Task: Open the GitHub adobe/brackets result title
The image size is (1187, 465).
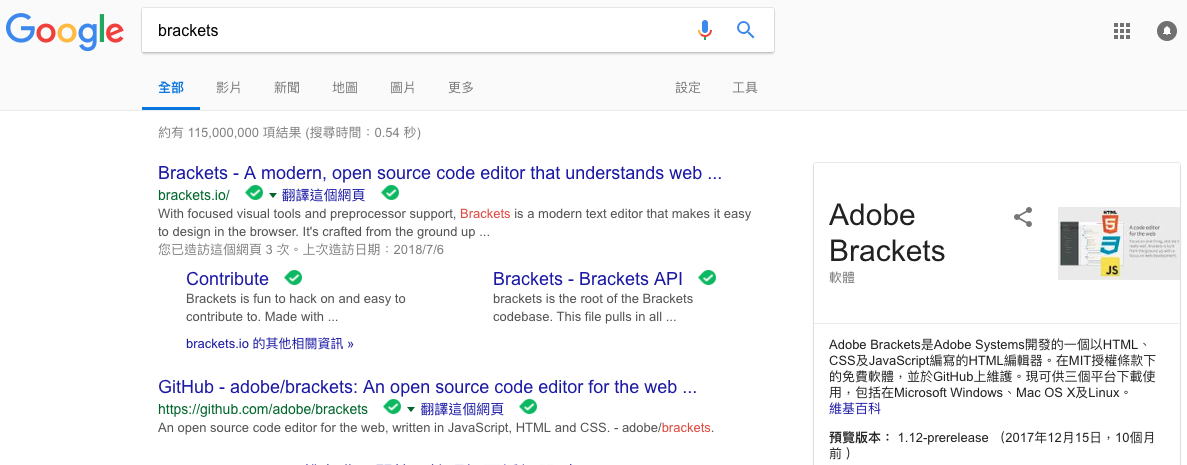Action: (x=428, y=387)
